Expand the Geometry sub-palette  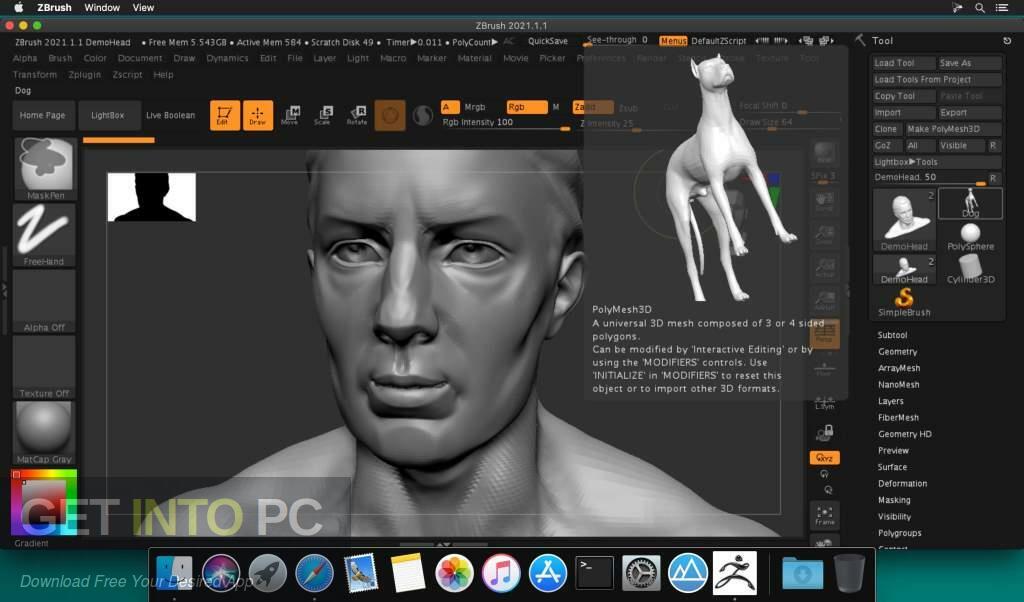(x=897, y=351)
